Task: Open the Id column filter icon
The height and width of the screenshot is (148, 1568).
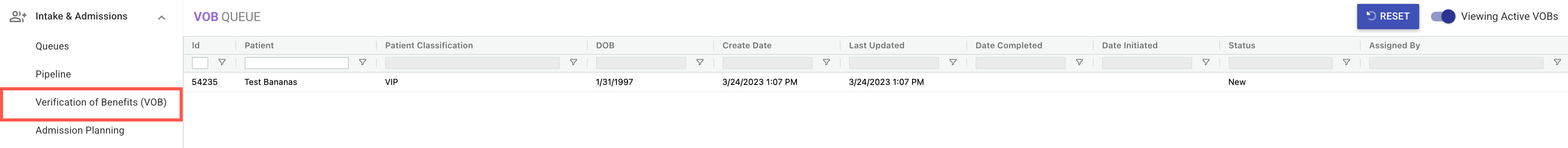Action: (x=222, y=62)
